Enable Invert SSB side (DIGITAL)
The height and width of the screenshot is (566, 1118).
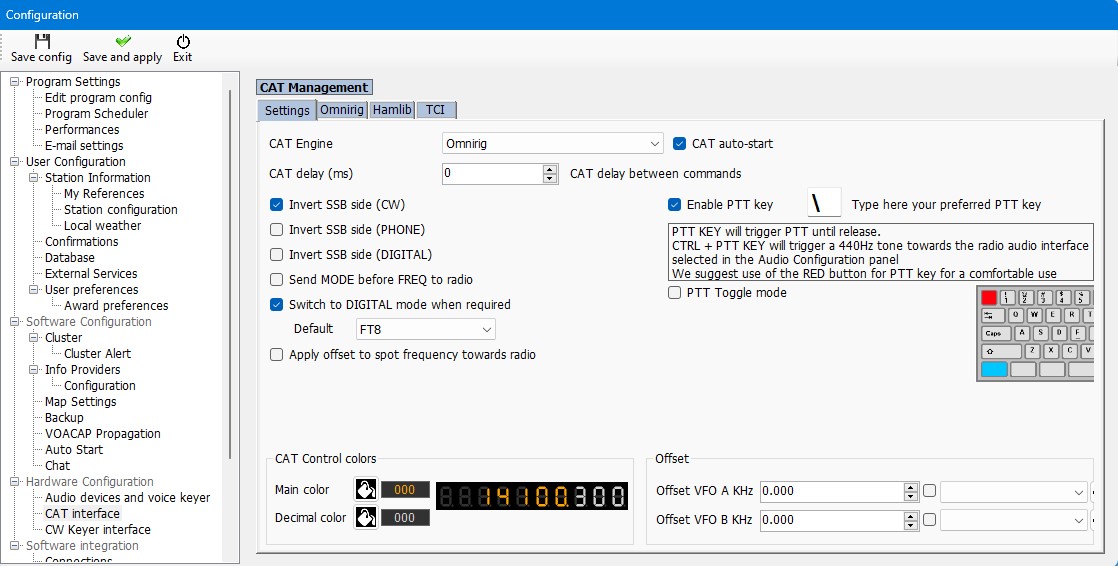point(277,254)
